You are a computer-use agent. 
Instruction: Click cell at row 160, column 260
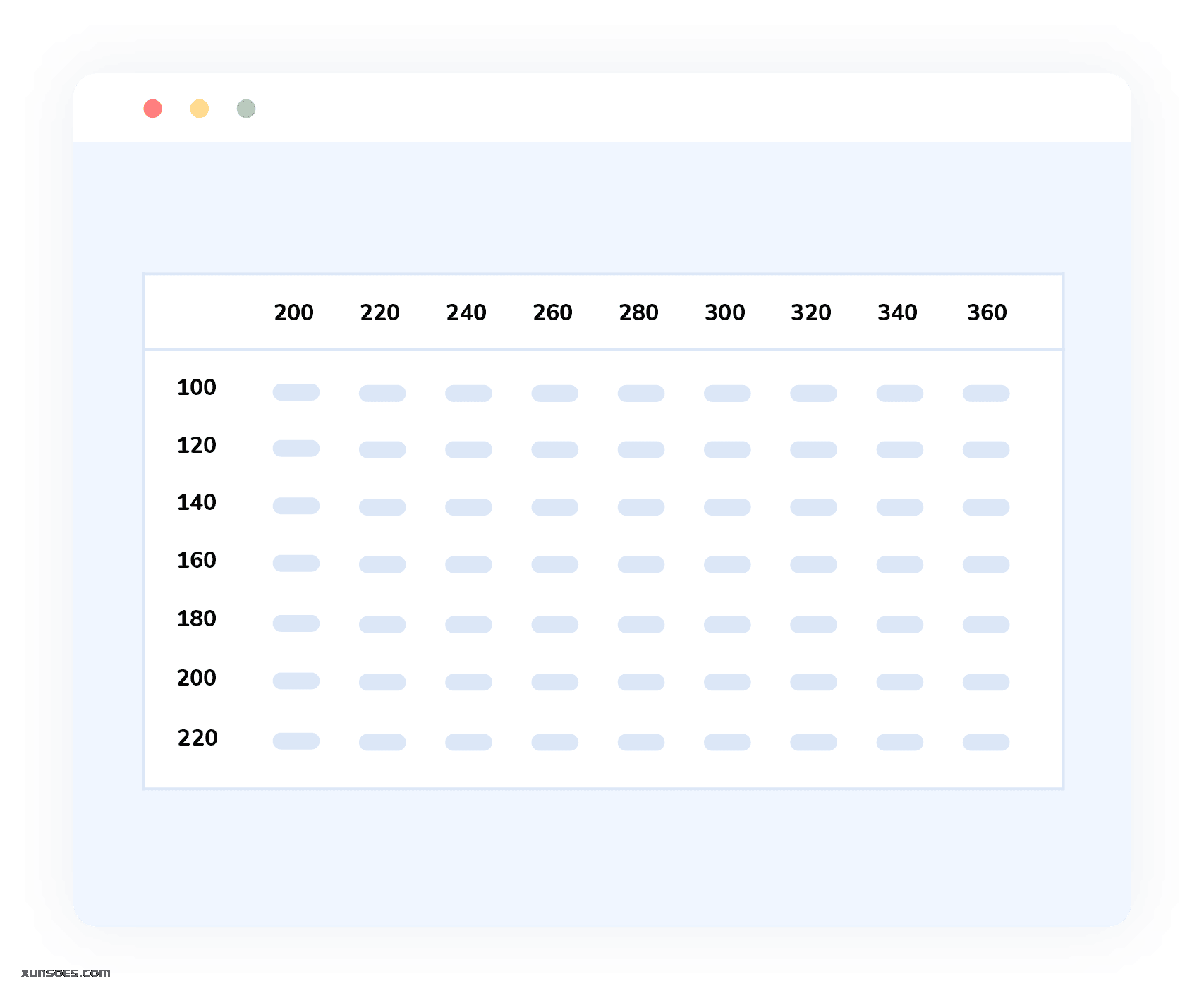555,565
